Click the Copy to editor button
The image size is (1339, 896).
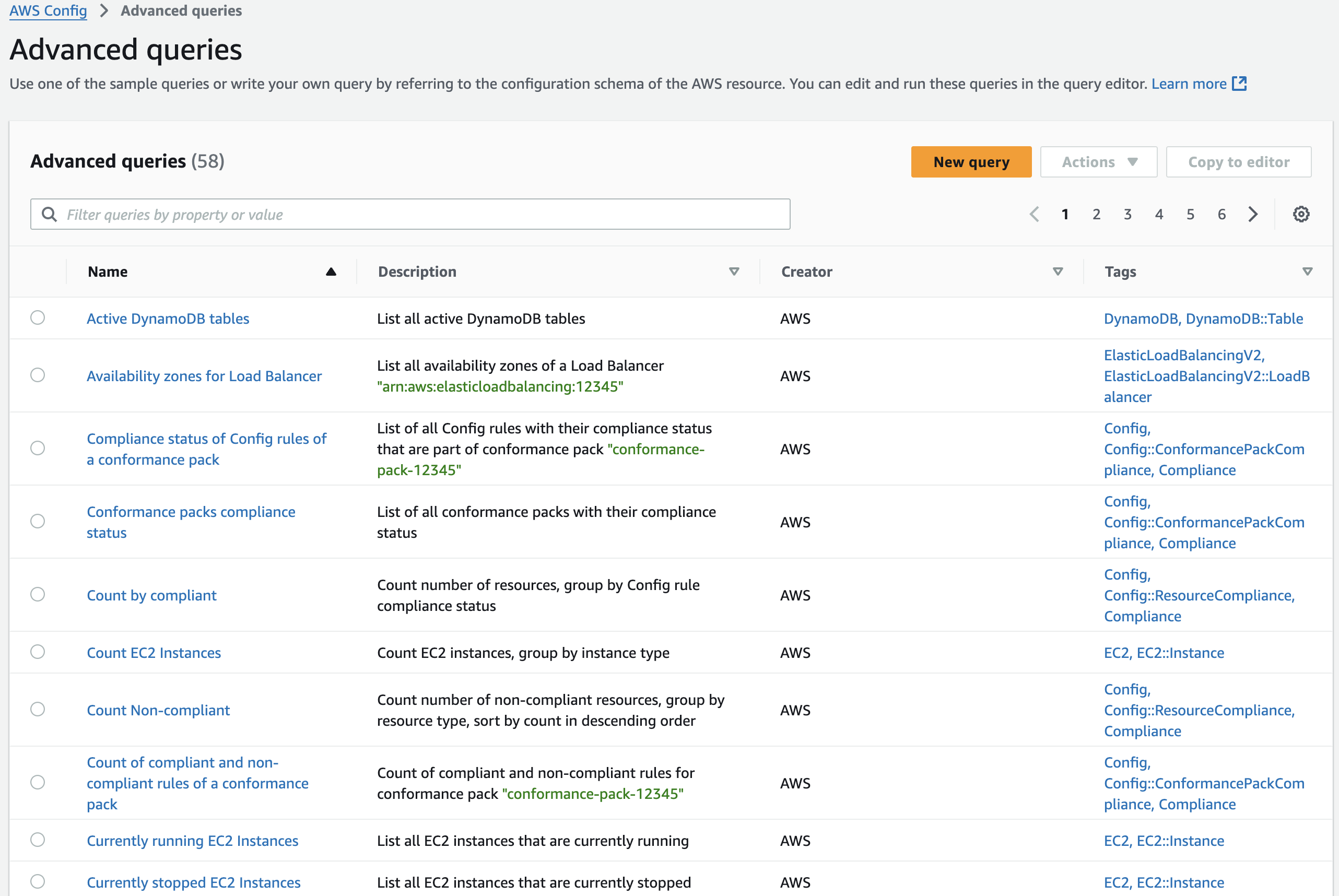click(x=1238, y=162)
